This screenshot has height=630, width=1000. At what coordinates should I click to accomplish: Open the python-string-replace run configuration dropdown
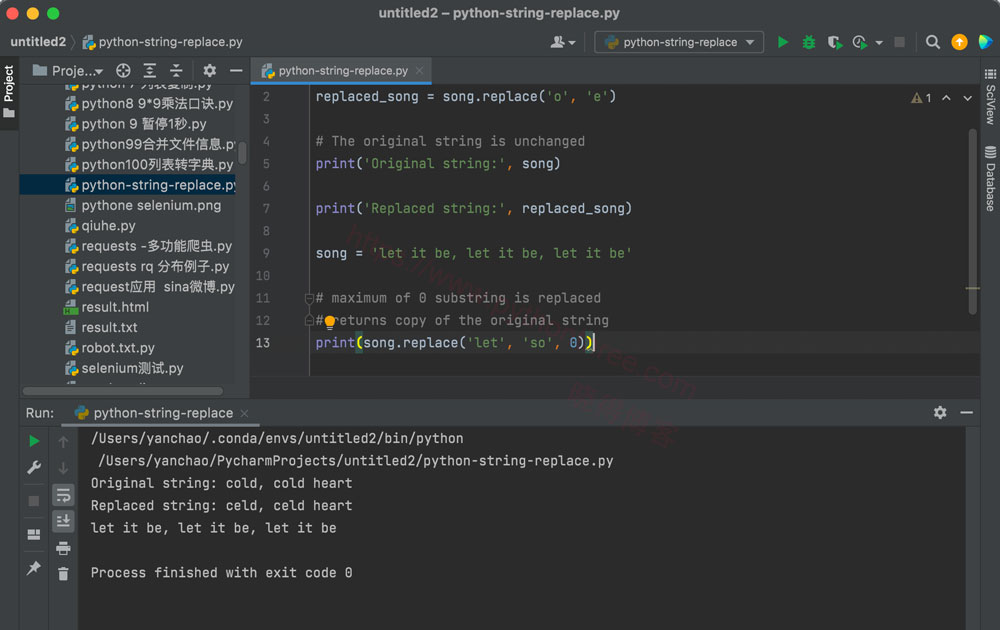coord(679,42)
